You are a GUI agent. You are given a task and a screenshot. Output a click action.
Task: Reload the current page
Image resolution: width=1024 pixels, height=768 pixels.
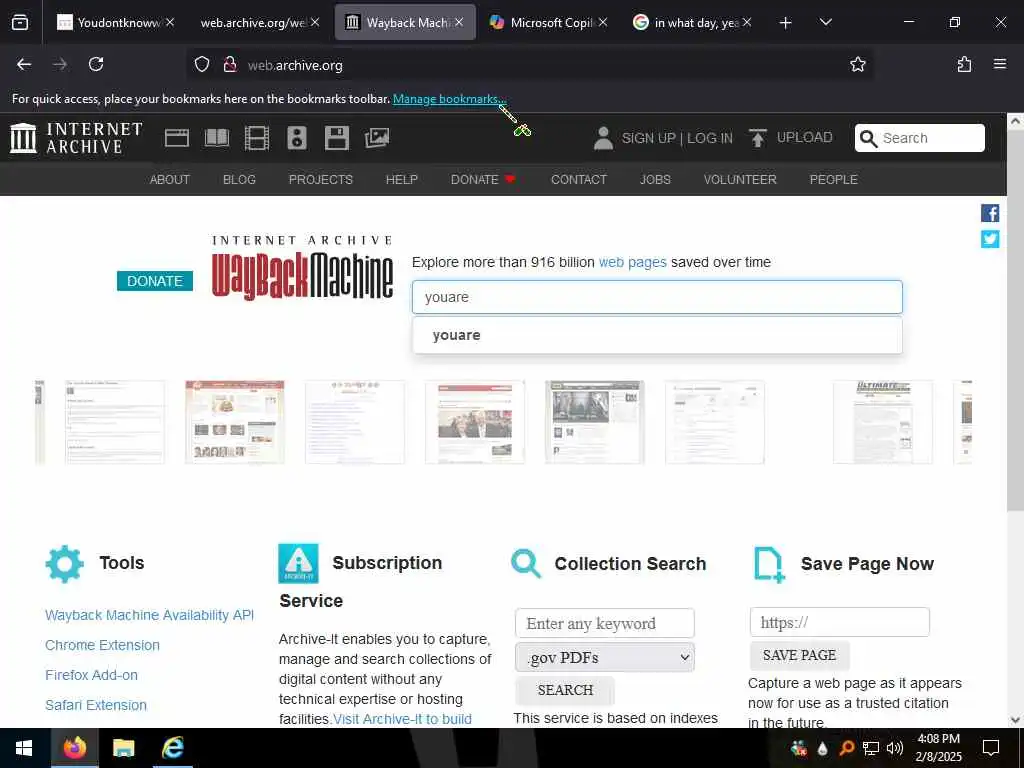click(x=96, y=64)
